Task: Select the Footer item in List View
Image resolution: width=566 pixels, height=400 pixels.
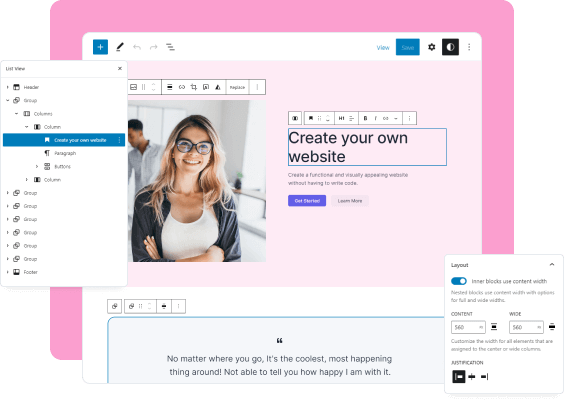Action: click(x=30, y=272)
